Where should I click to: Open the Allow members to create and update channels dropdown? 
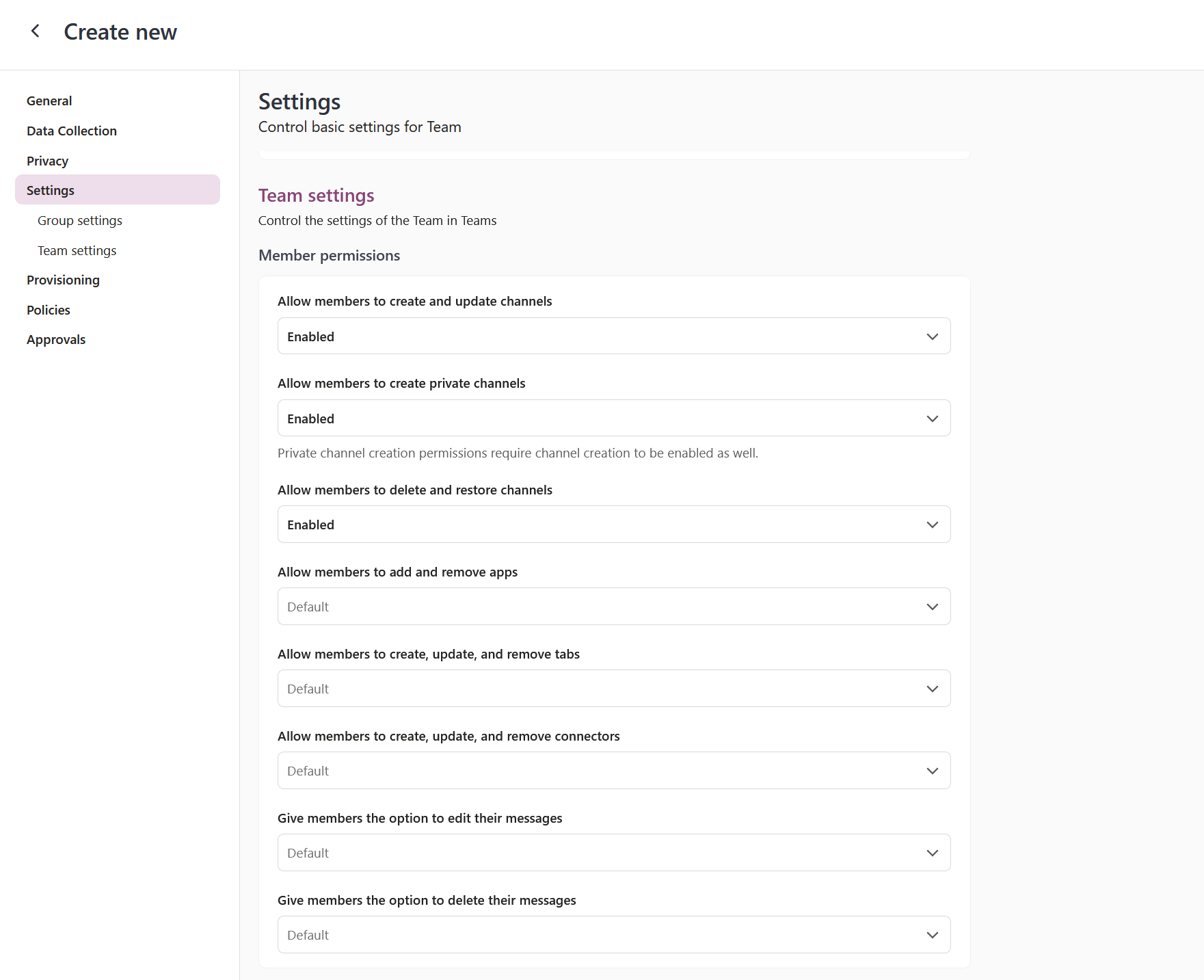(613, 336)
